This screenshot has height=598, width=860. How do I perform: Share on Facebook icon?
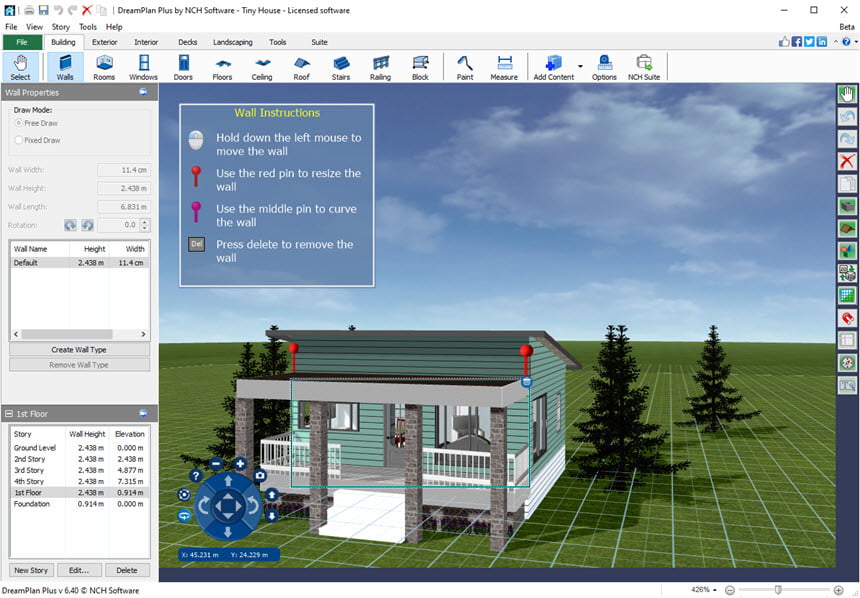coord(796,42)
